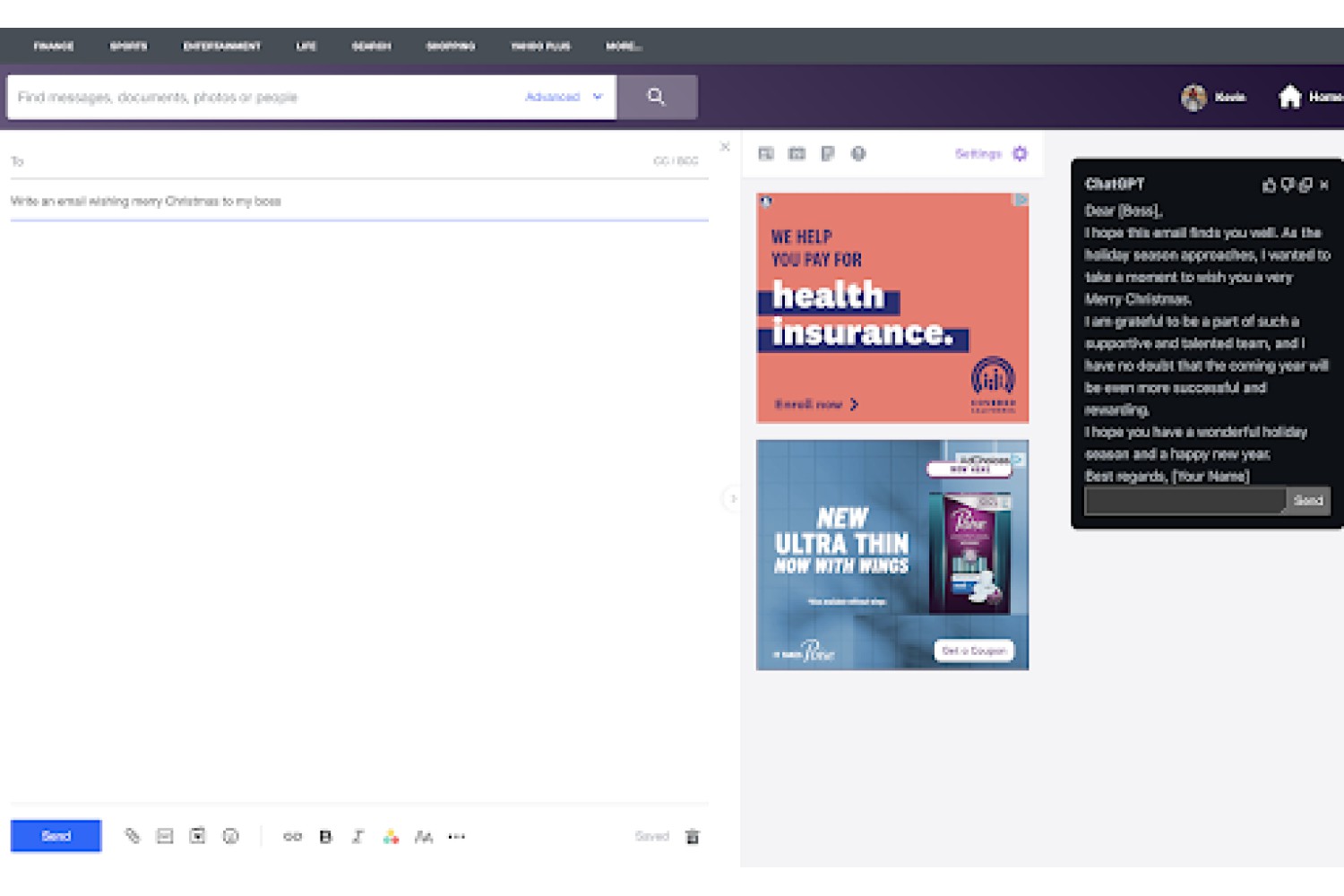Click Enroll now in the health ad

click(816, 404)
